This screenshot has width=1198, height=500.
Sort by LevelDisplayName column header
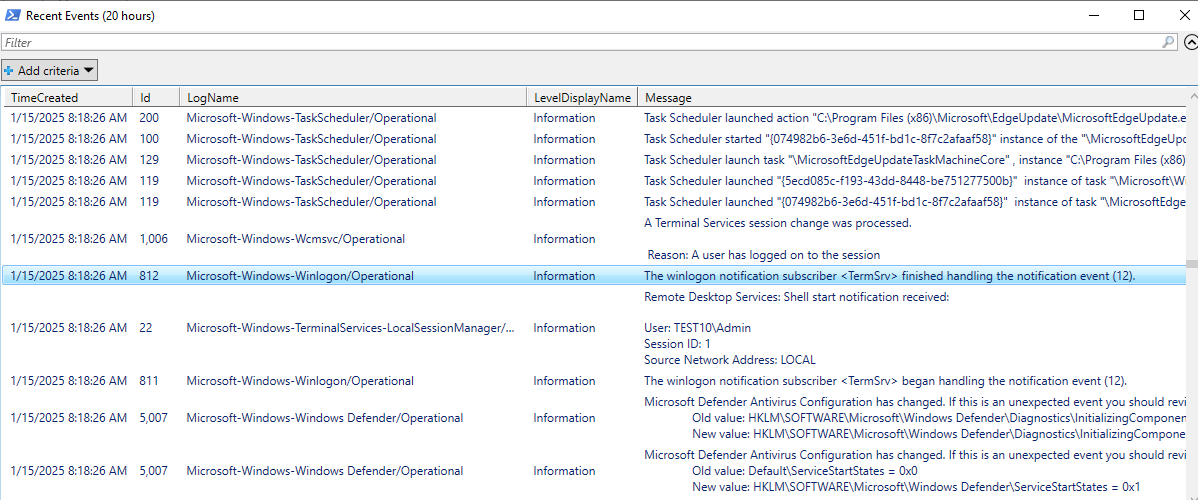pyautogui.click(x=582, y=98)
